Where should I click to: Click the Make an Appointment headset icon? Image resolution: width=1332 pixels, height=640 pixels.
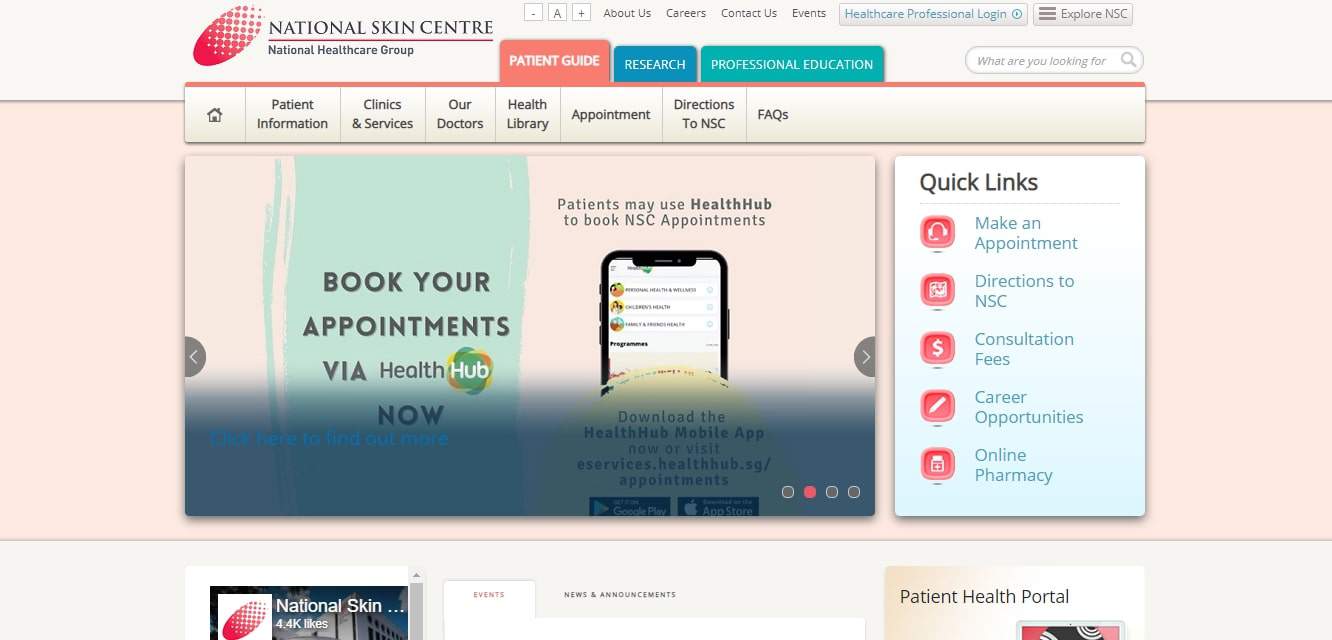pos(937,233)
